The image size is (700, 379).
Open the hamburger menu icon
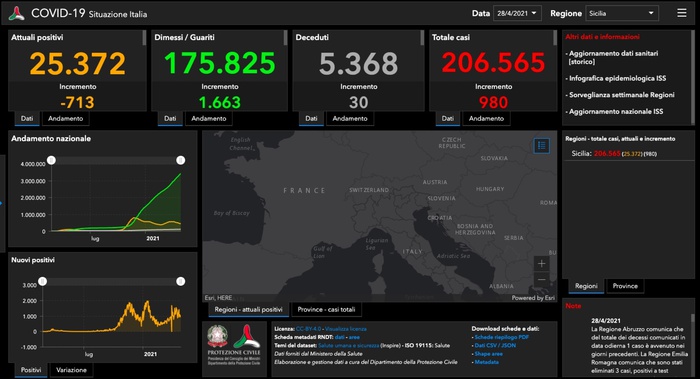[681, 13]
